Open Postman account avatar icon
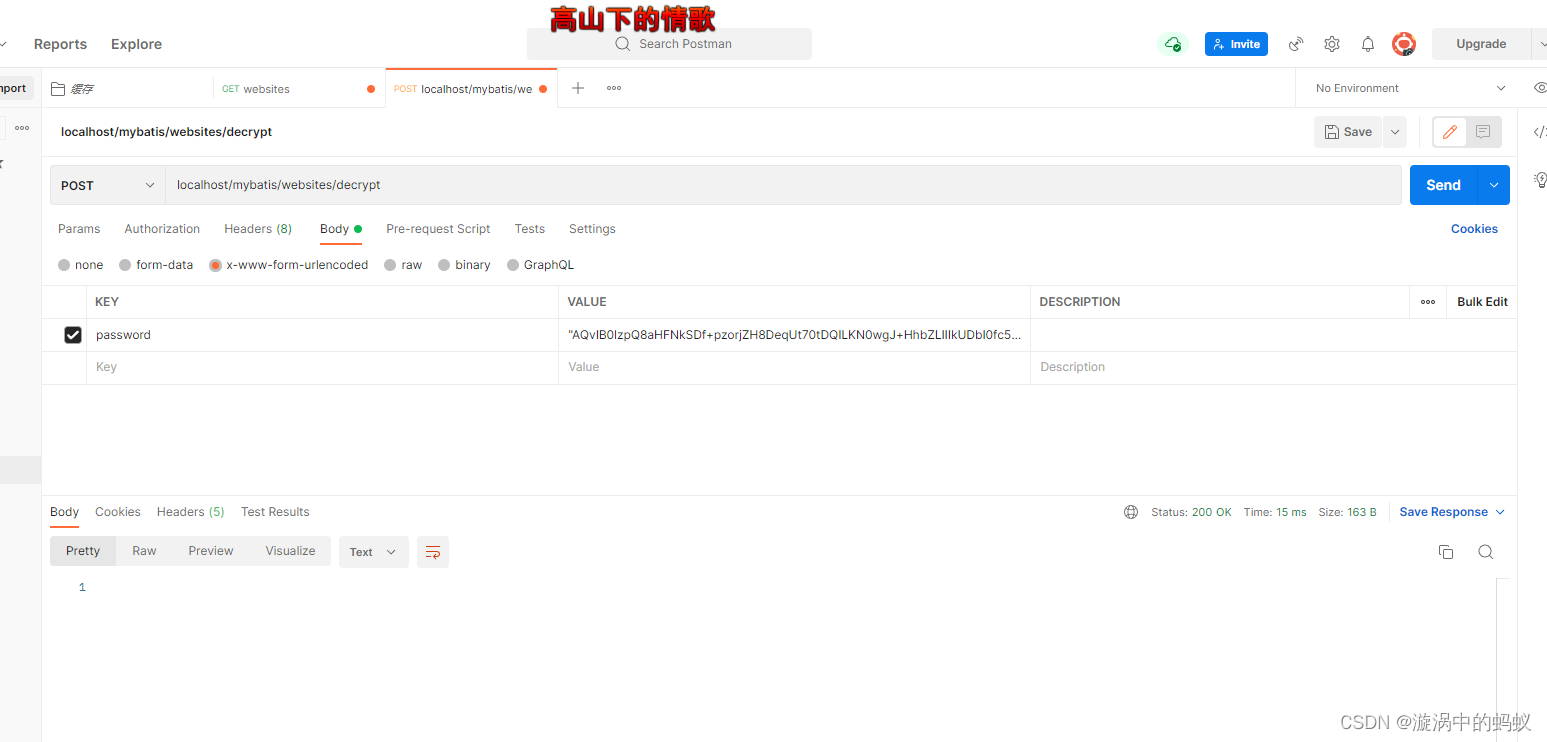 (1404, 44)
